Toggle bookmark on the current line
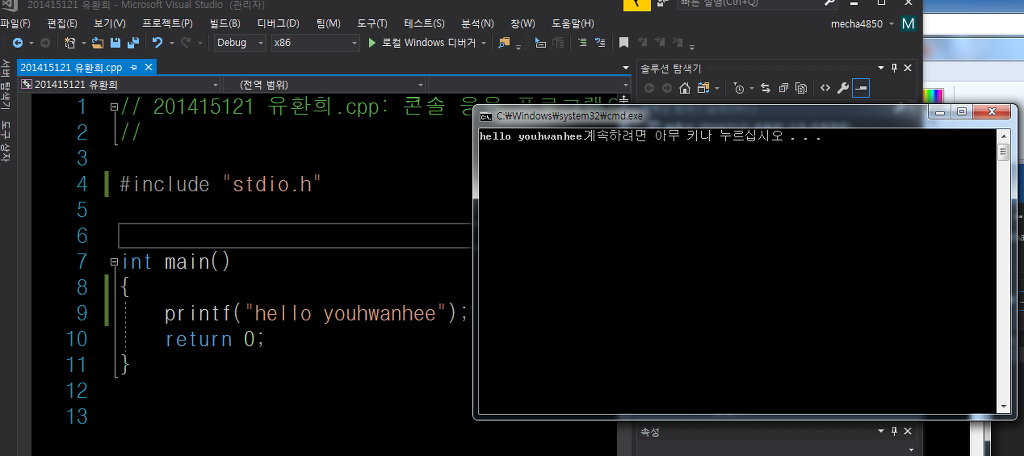1024x456 pixels. [x=624, y=42]
